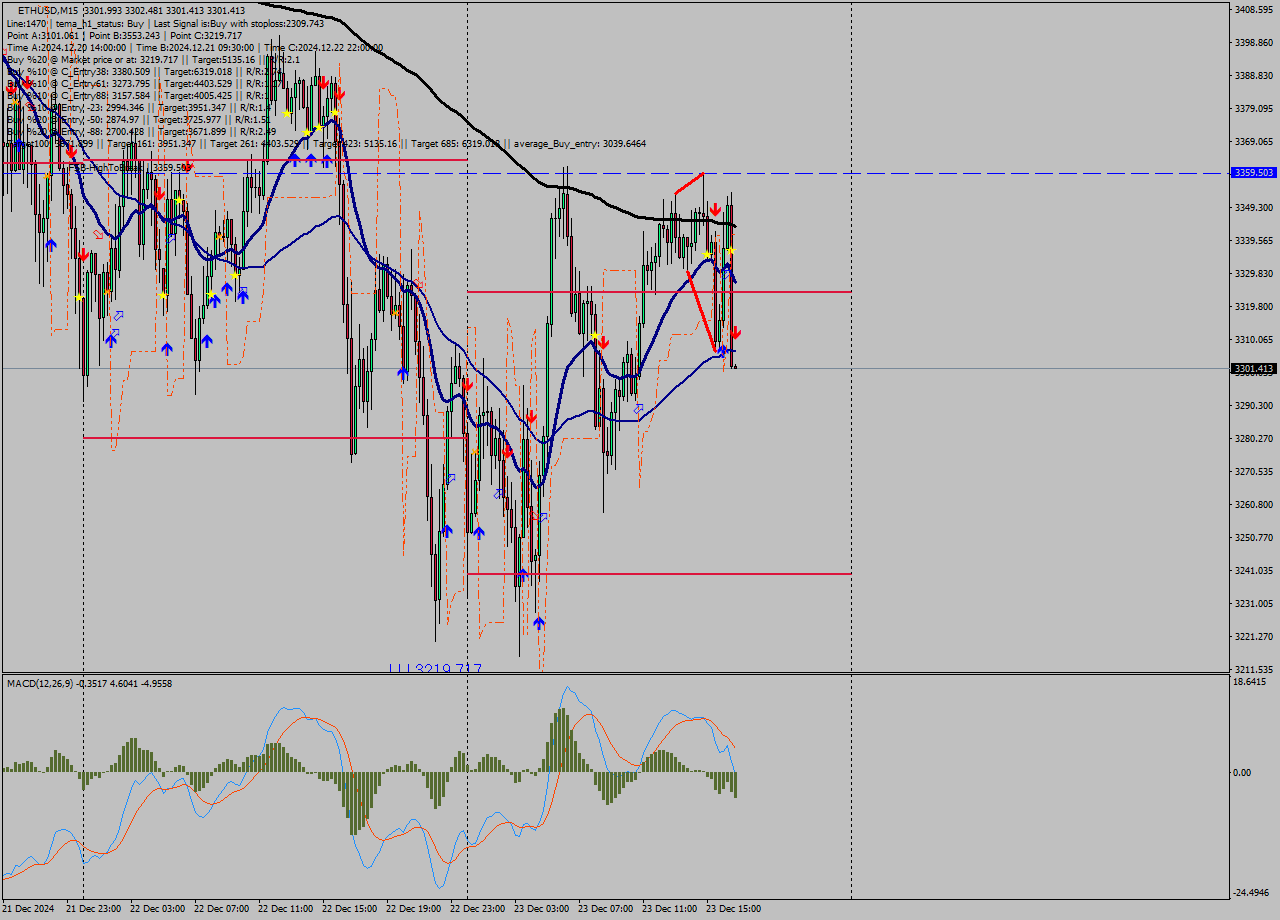Screen dimensions: 1280x920
Task: Click the -24.4946 MACD scale value
Action: [1253, 893]
